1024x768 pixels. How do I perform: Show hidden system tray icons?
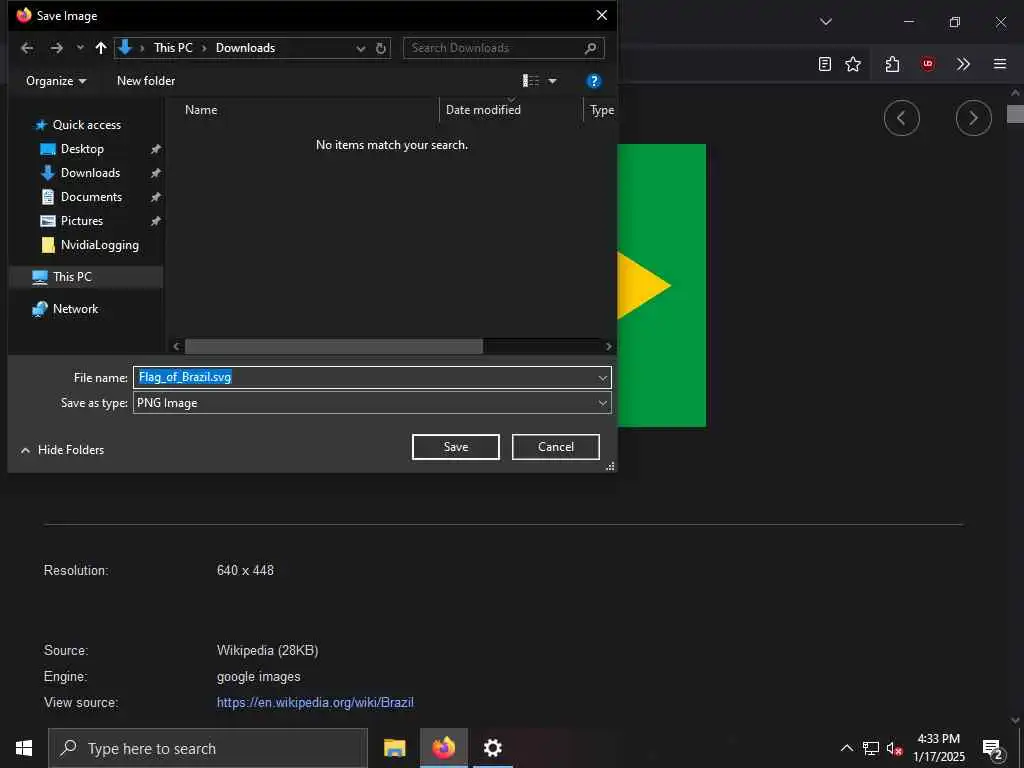tap(846, 748)
